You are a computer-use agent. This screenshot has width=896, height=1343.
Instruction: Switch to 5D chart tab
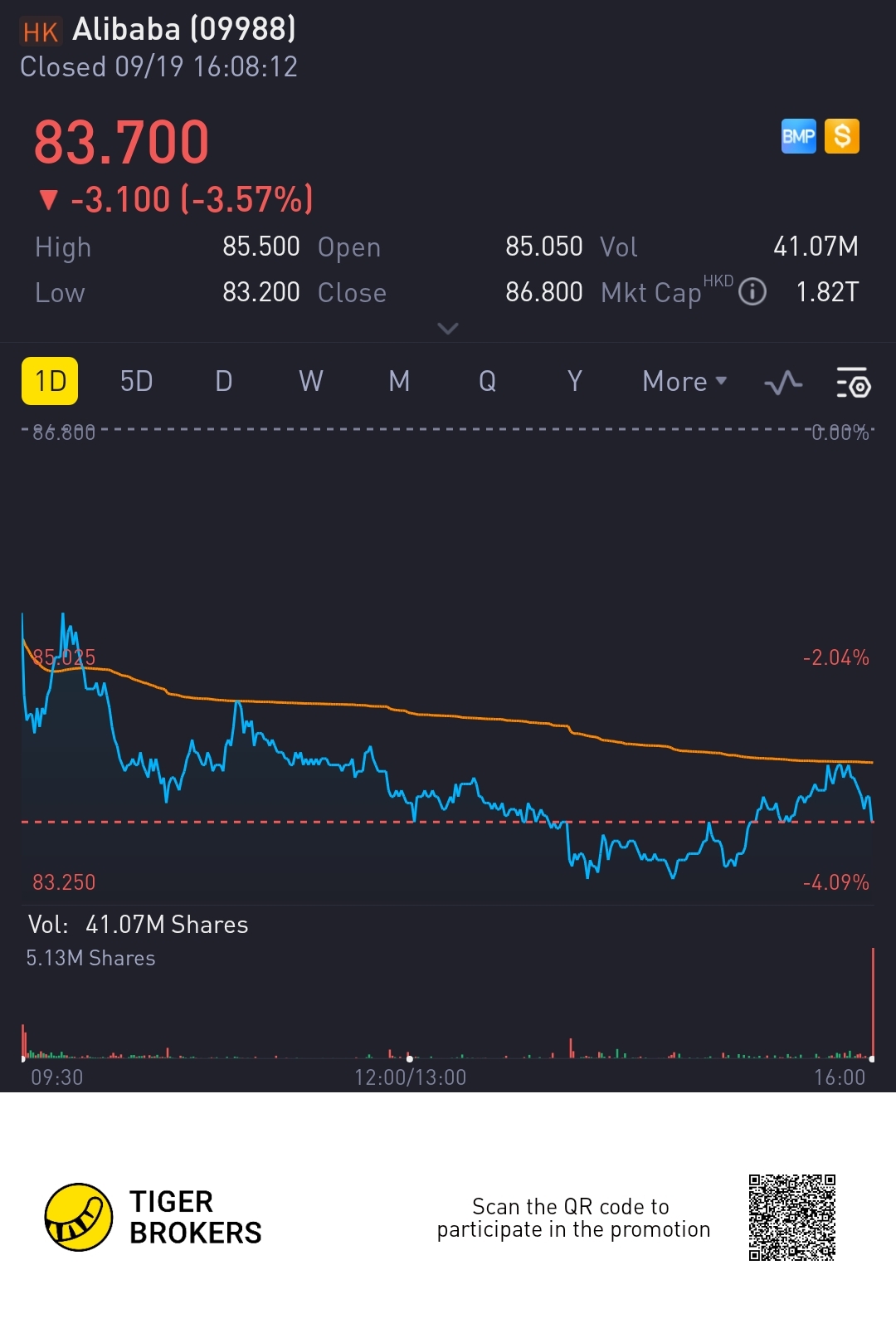pos(137,381)
